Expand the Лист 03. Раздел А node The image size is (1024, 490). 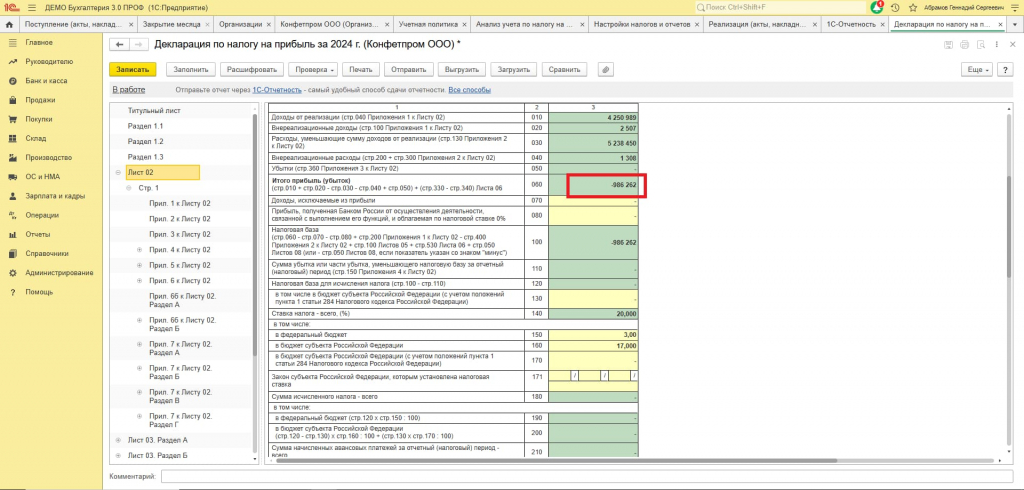[118, 440]
